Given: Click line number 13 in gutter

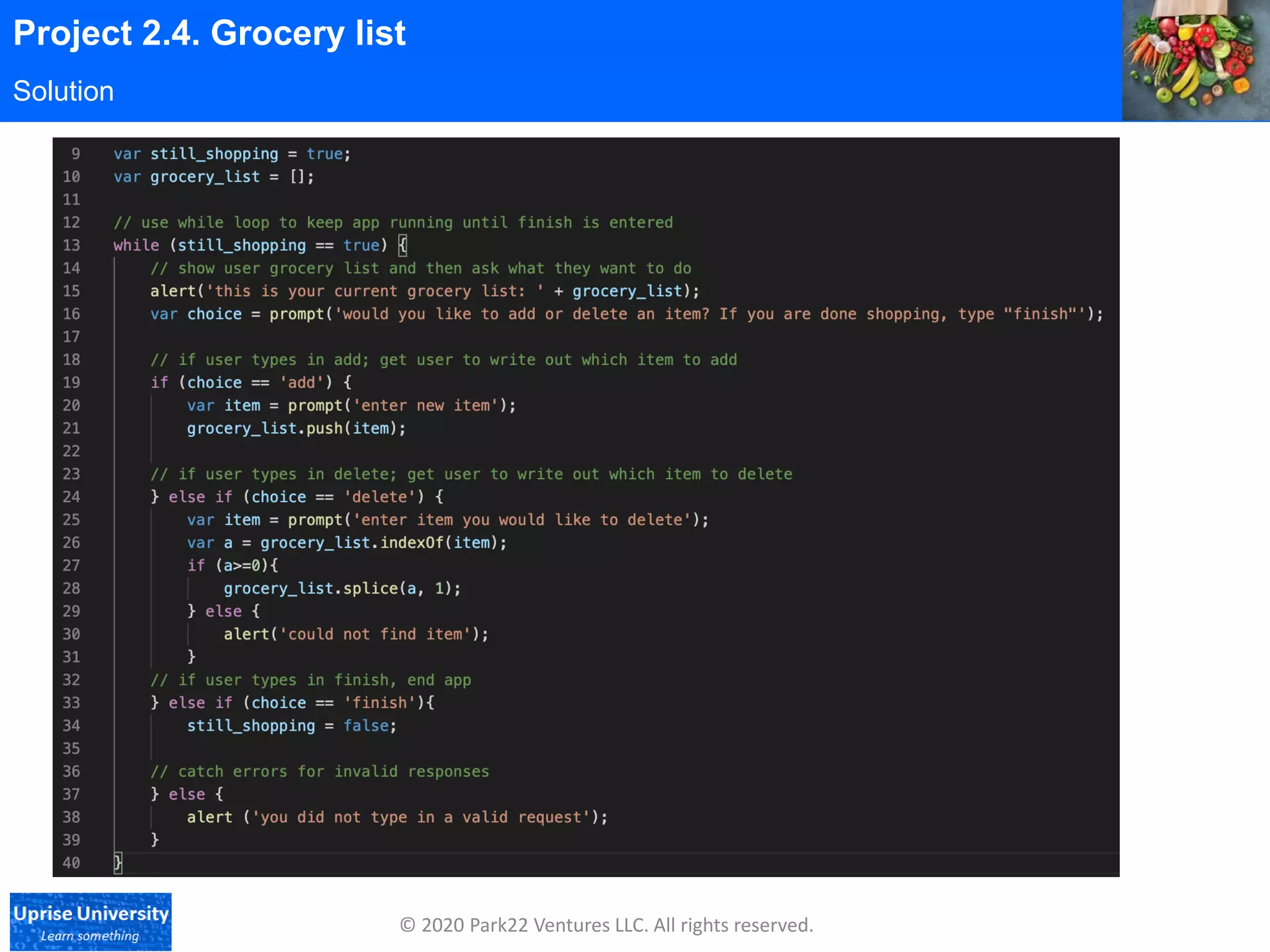Looking at the screenshot, I should click(x=71, y=245).
